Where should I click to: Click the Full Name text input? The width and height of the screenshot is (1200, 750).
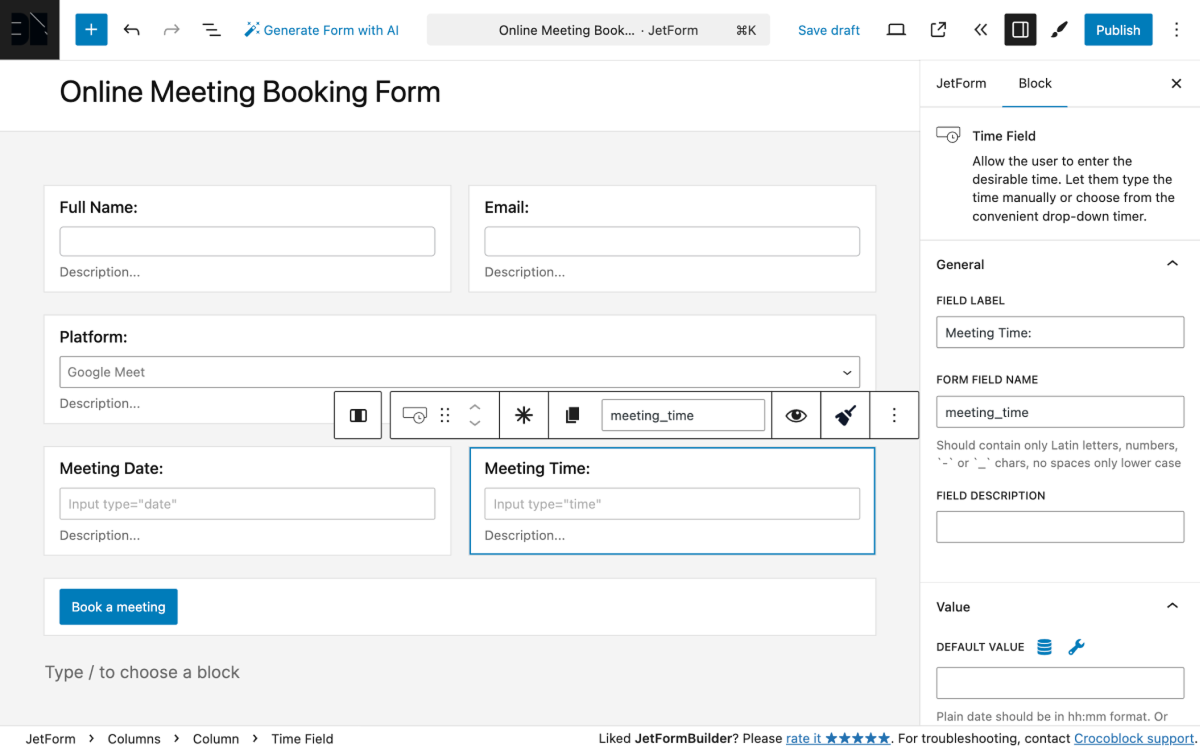[247, 241]
